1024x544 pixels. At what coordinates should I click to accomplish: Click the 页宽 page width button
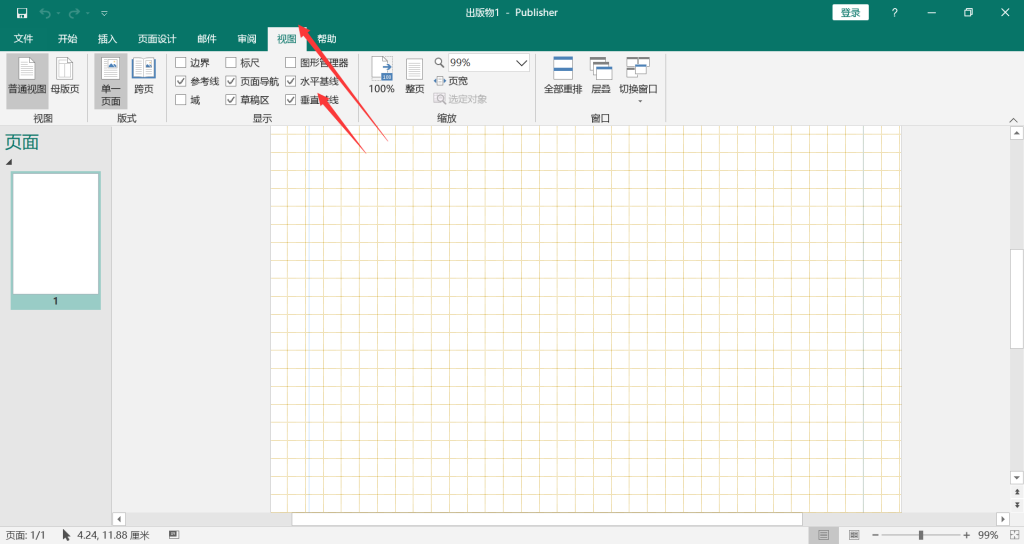451,81
